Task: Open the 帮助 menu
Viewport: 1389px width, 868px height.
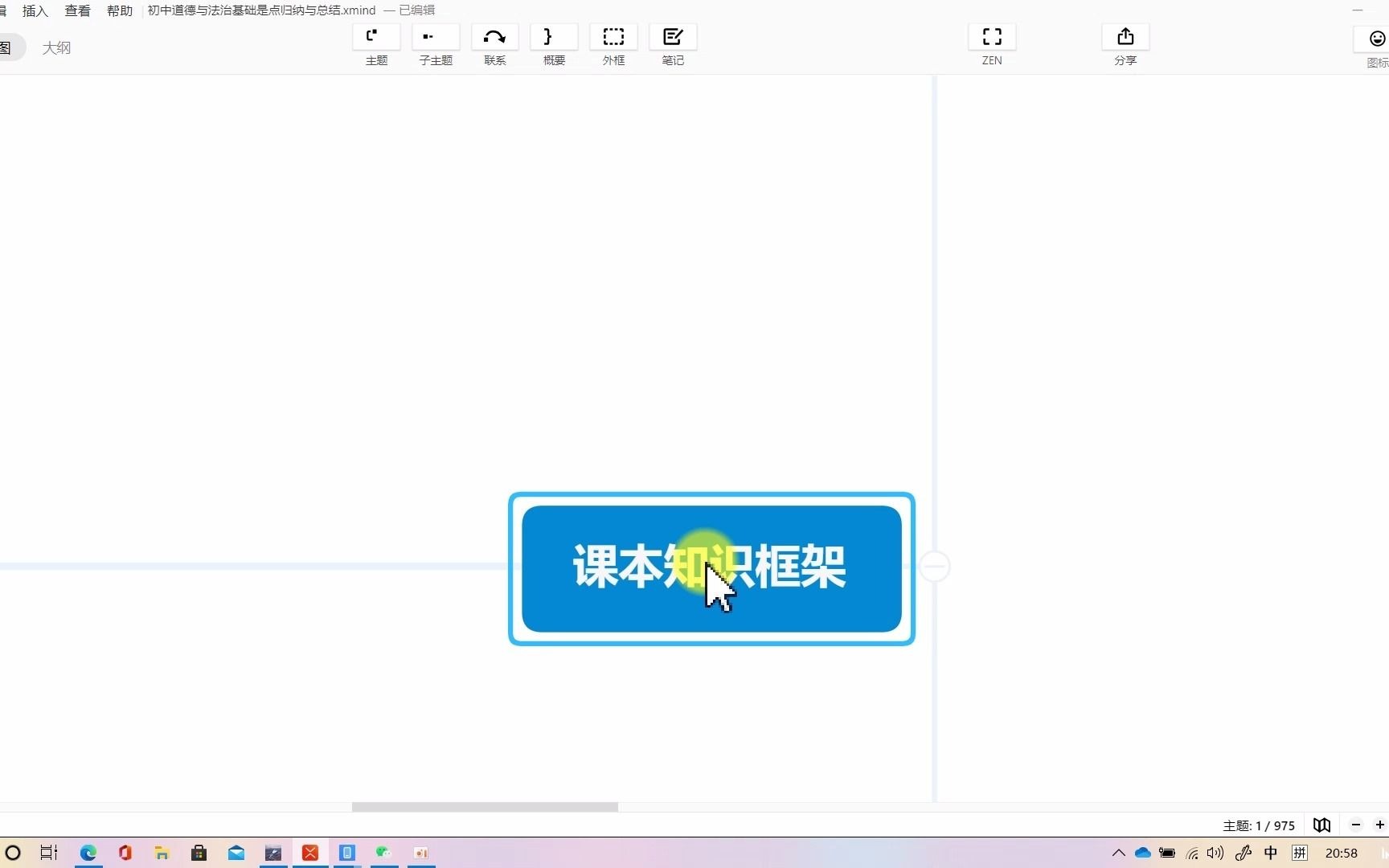Action: coord(120,10)
